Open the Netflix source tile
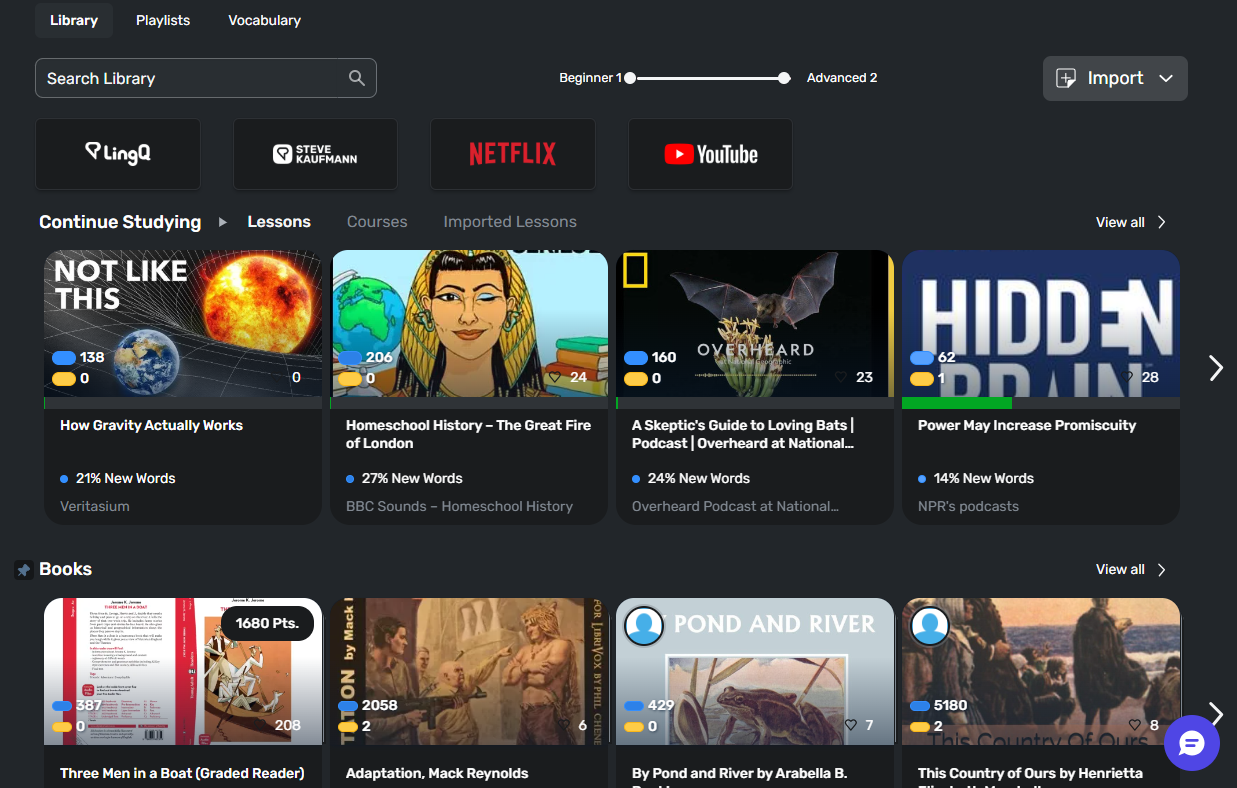Screen dimensions: 1237x788 [513, 154]
